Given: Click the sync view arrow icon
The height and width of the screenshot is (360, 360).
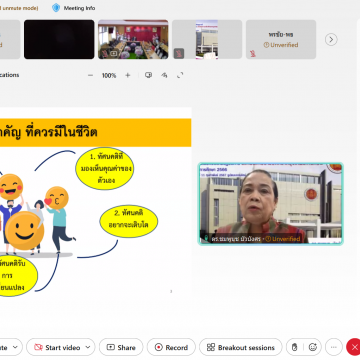Looking at the screenshot, I should point(164,75).
